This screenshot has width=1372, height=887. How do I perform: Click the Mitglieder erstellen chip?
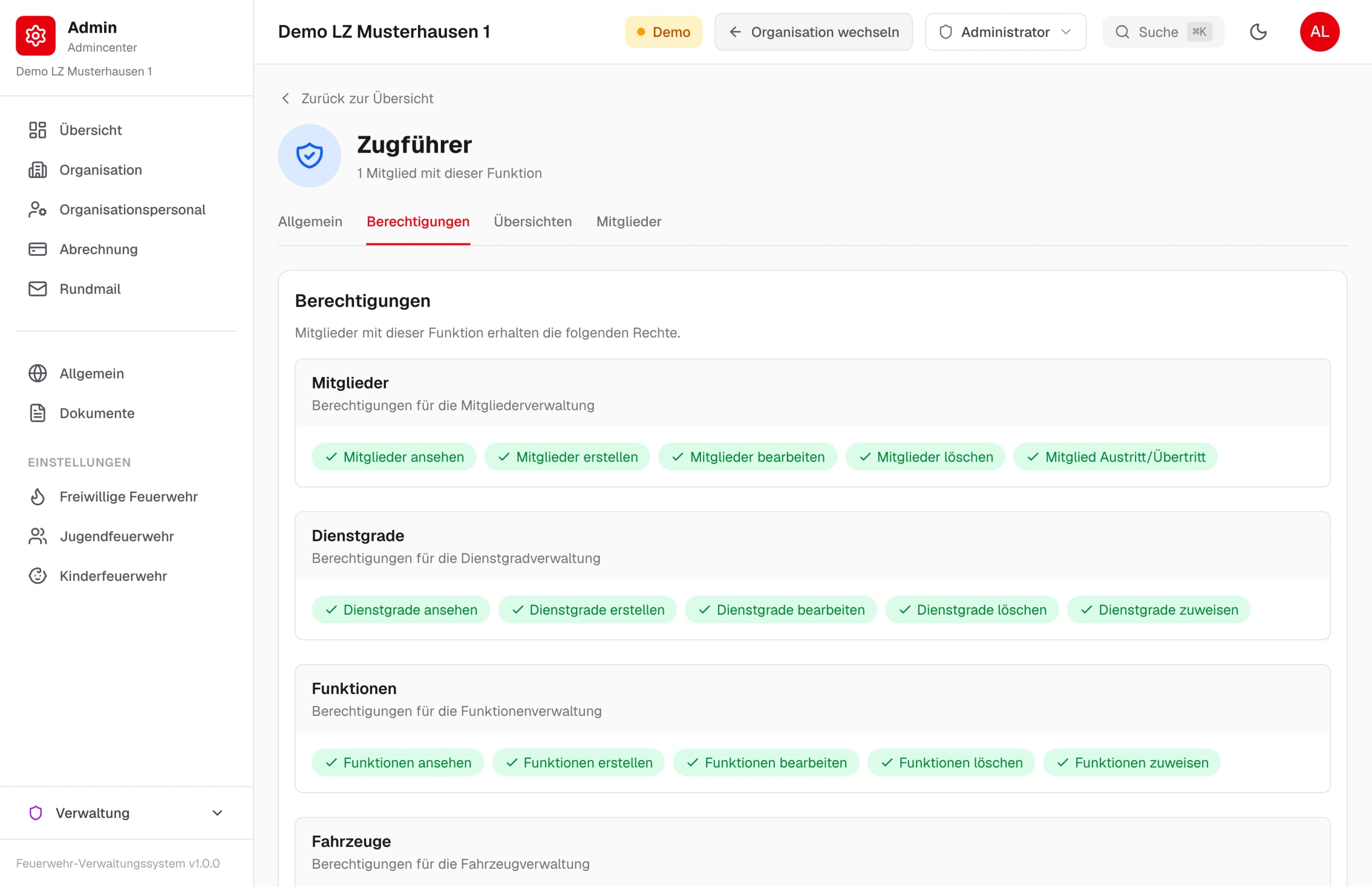pyautogui.click(x=567, y=457)
